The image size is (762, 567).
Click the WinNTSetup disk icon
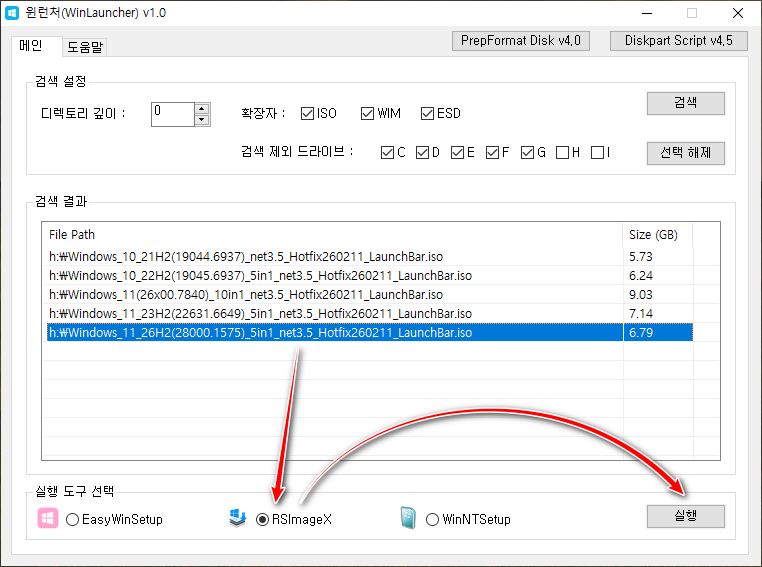click(408, 518)
